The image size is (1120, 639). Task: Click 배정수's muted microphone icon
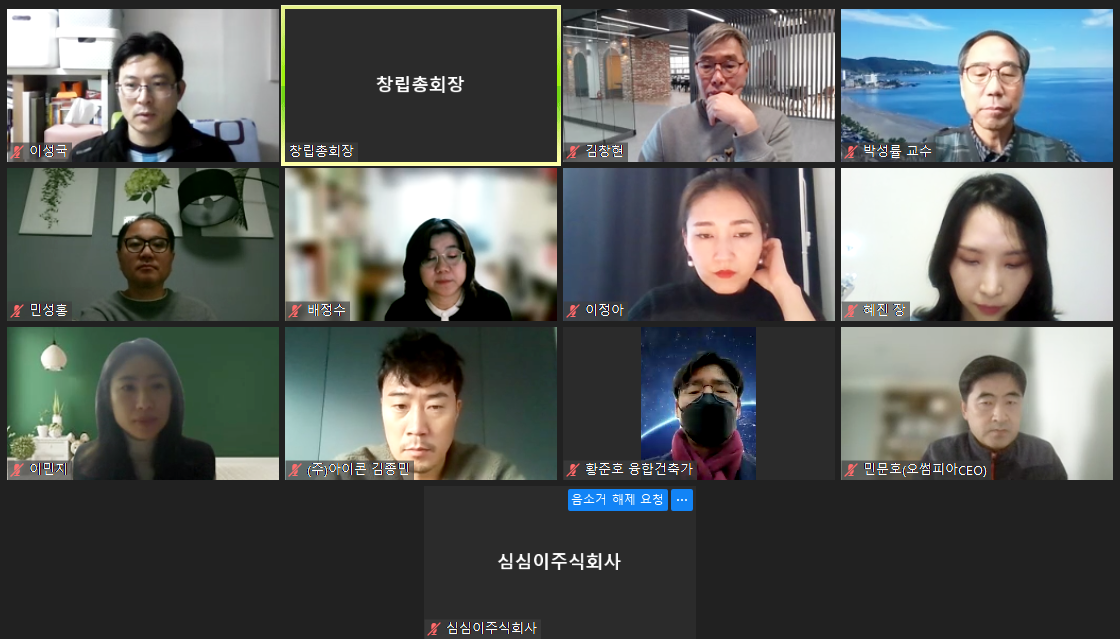click(x=295, y=311)
